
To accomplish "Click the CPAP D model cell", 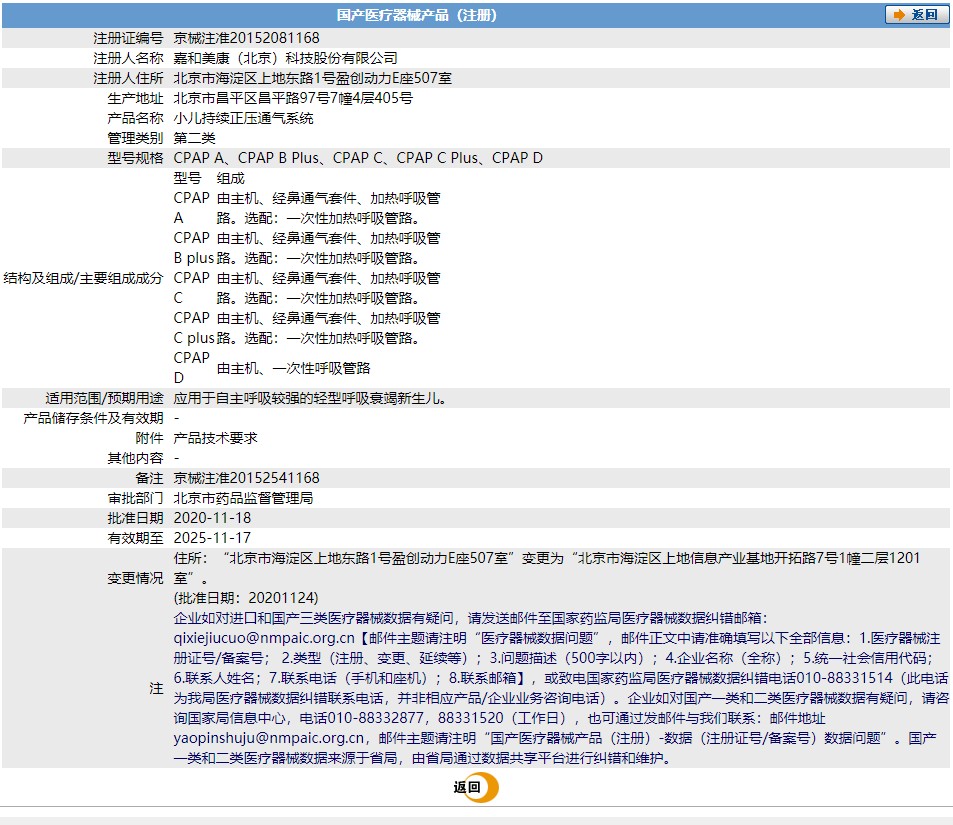I will click(x=191, y=368).
